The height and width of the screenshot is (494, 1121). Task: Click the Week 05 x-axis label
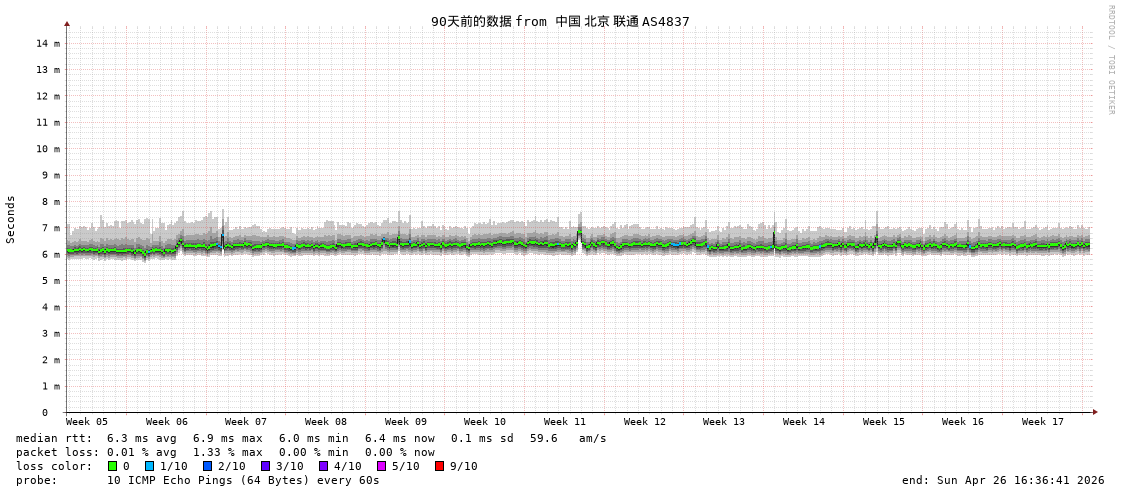click(x=87, y=422)
